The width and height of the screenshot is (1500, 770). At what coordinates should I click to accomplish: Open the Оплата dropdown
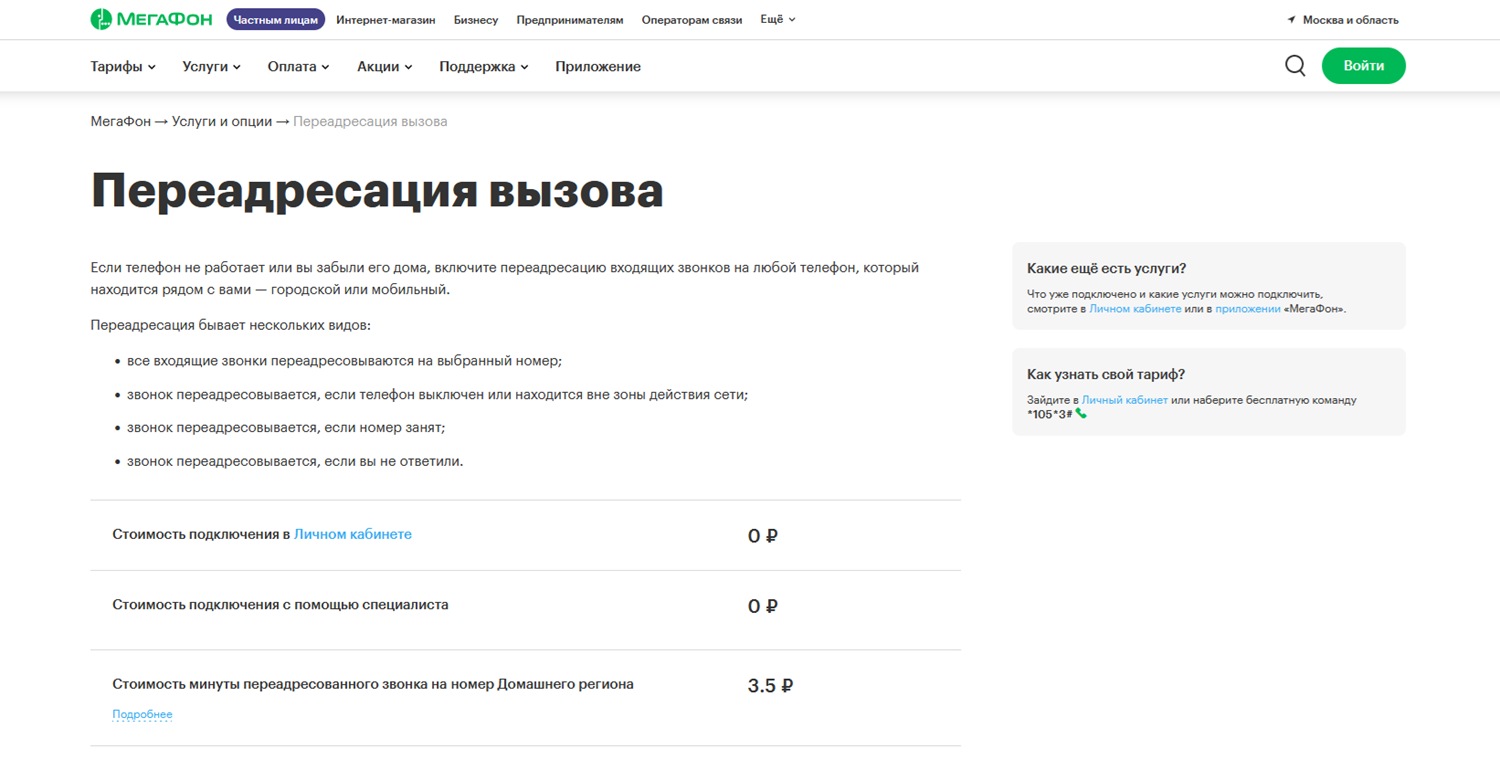point(298,67)
